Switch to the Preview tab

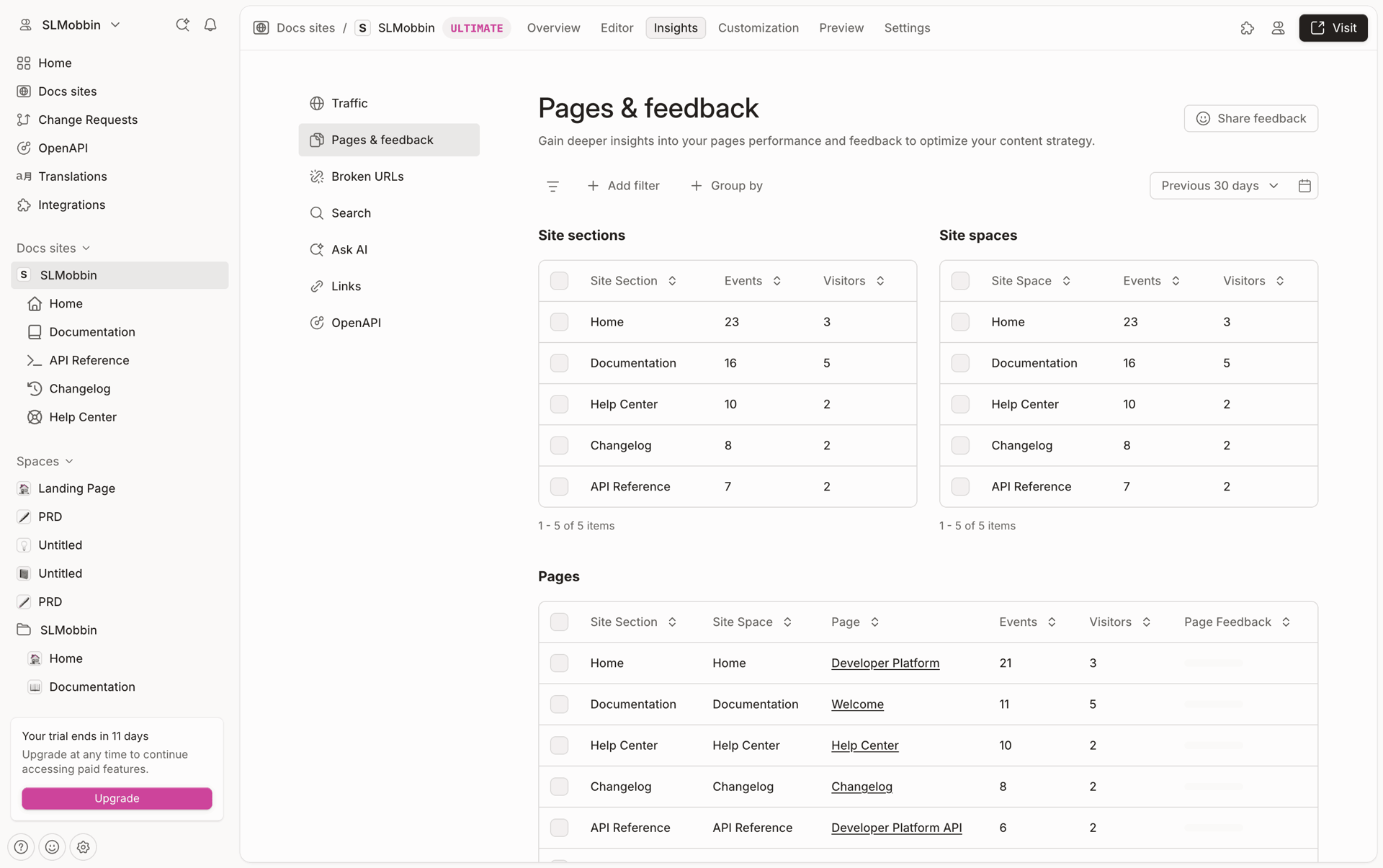point(841,27)
